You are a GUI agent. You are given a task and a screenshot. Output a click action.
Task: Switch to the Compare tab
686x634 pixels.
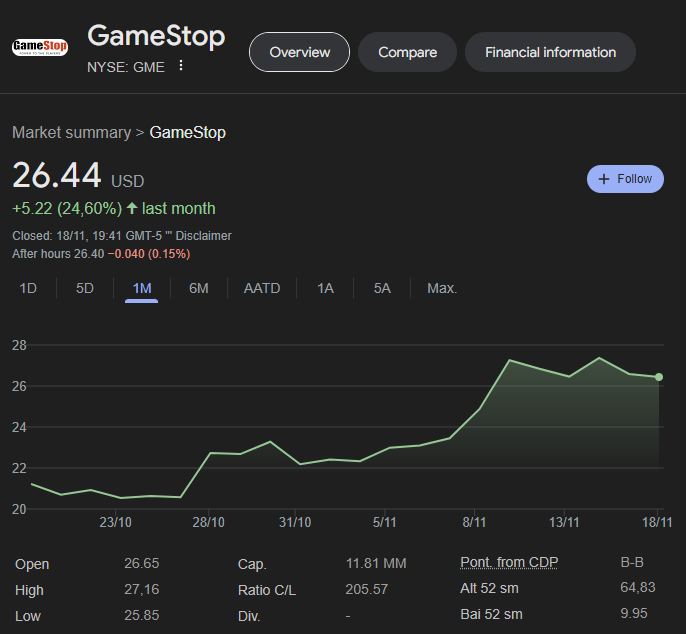click(x=407, y=52)
